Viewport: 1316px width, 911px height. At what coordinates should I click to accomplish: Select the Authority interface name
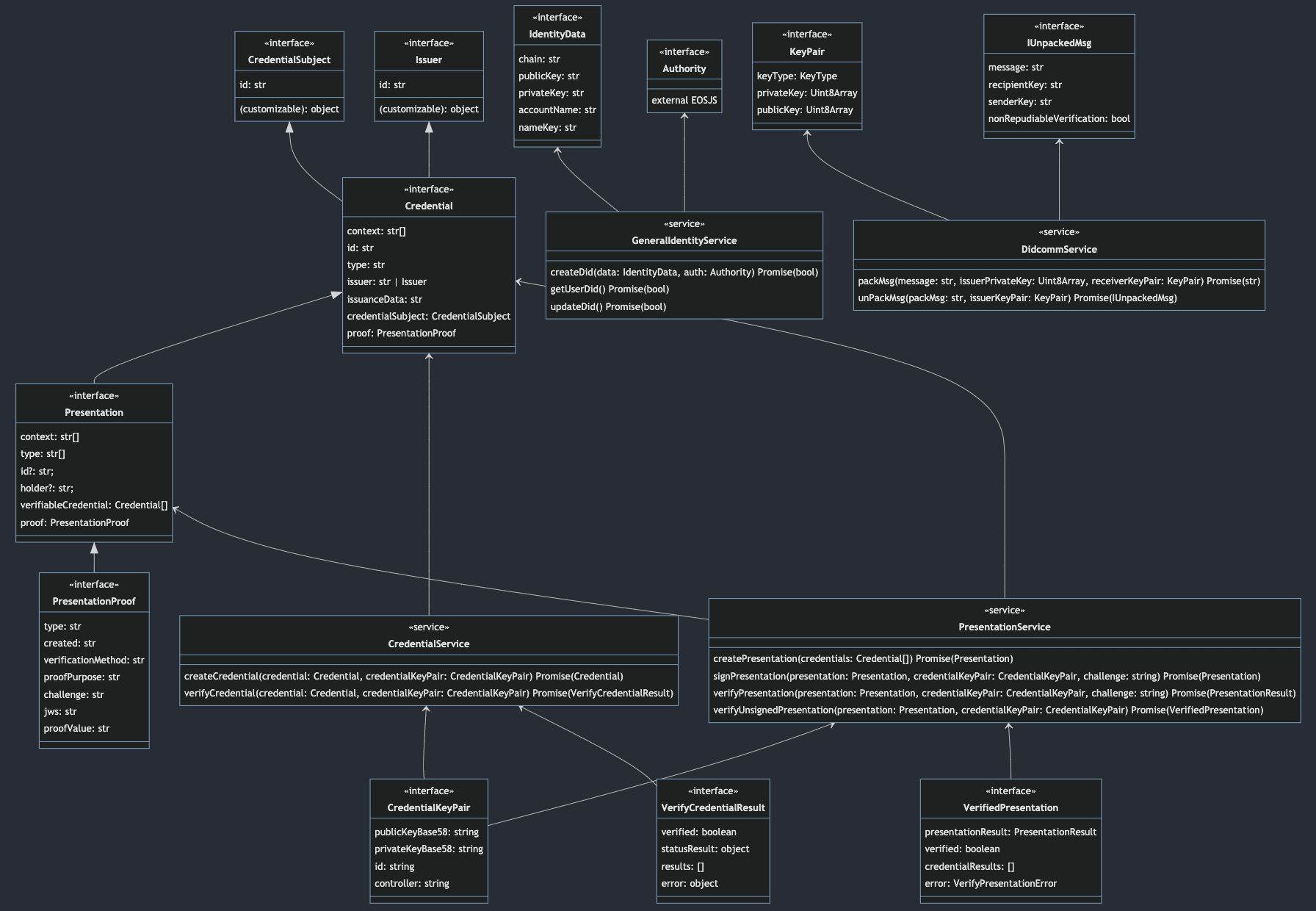coord(684,69)
